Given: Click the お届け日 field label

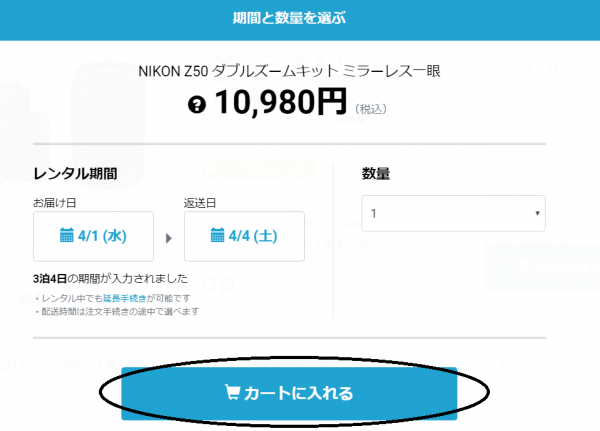Looking at the screenshot, I should coord(55,203).
